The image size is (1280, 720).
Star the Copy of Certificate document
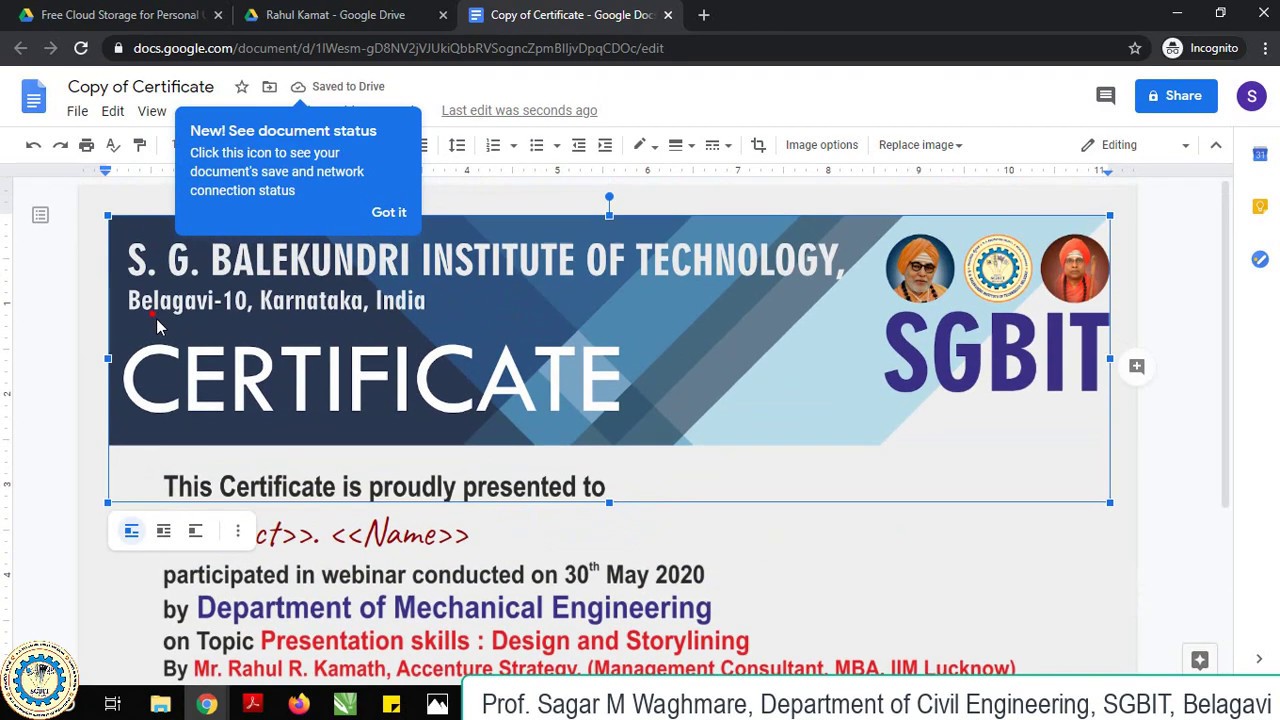coord(242,87)
